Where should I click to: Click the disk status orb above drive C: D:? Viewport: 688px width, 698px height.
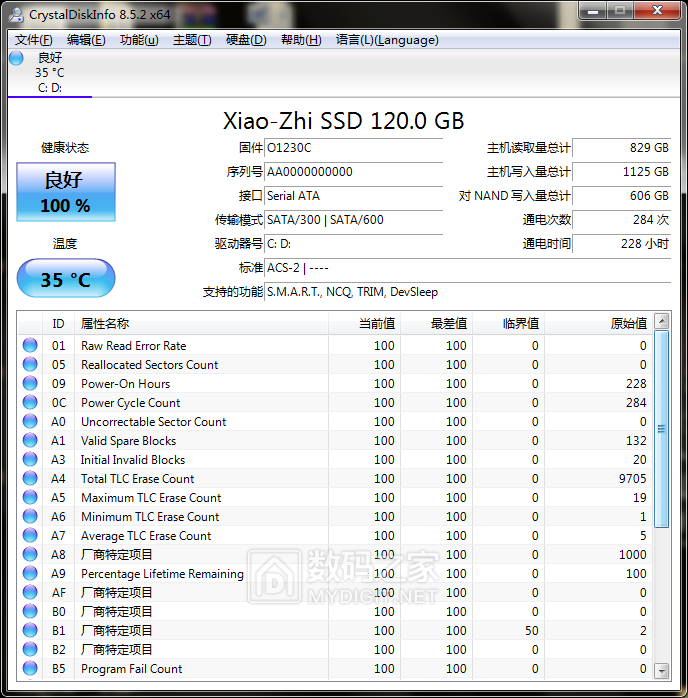point(16,58)
